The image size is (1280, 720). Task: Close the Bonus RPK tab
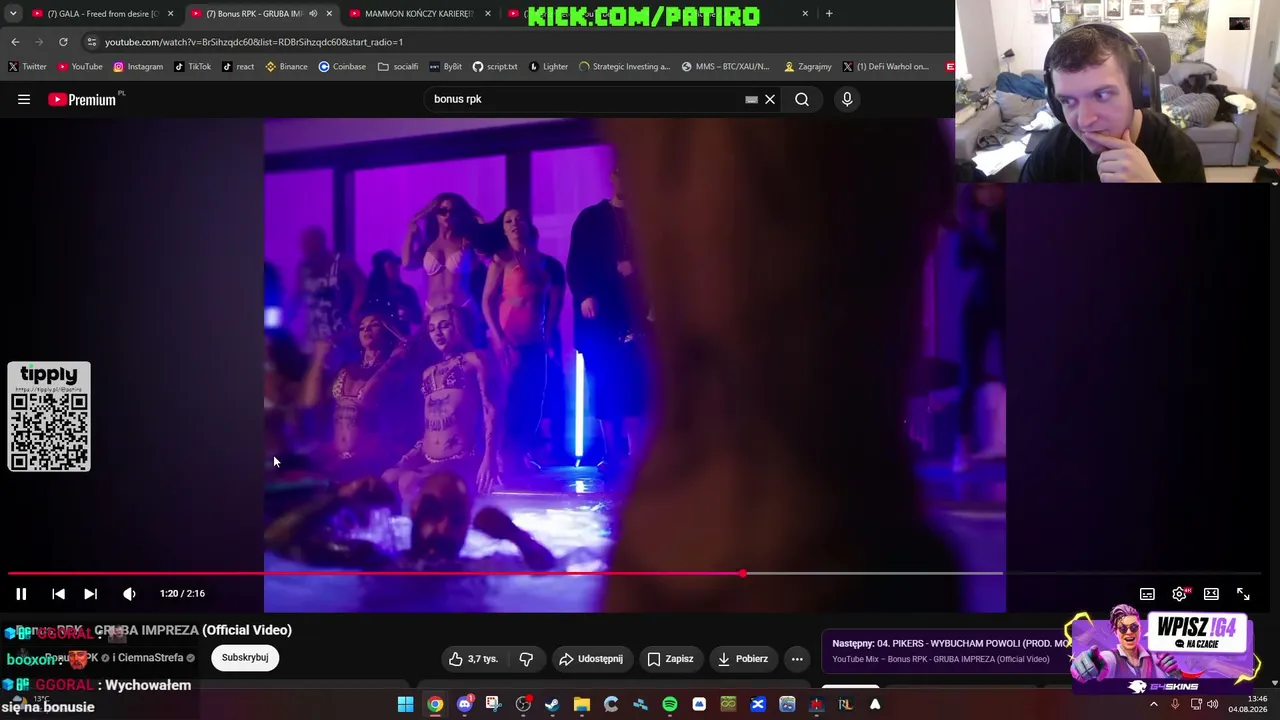pyautogui.click(x=329, y=14)
